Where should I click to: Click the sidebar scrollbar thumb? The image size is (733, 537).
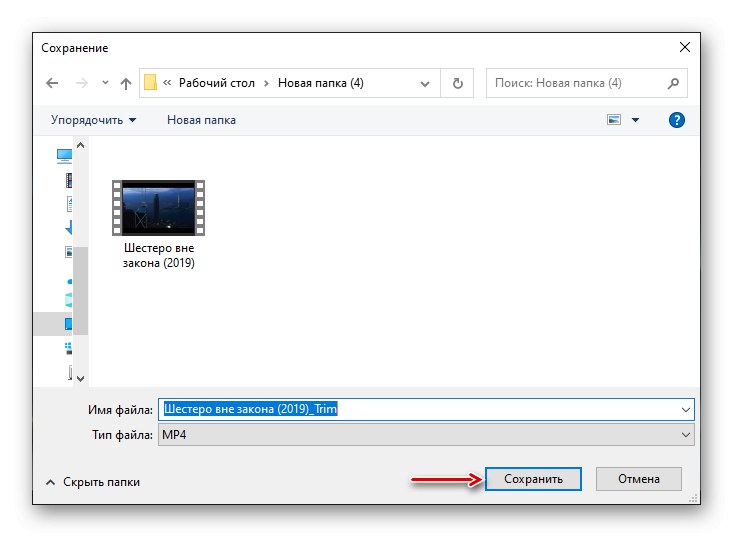tap(80, 290)
